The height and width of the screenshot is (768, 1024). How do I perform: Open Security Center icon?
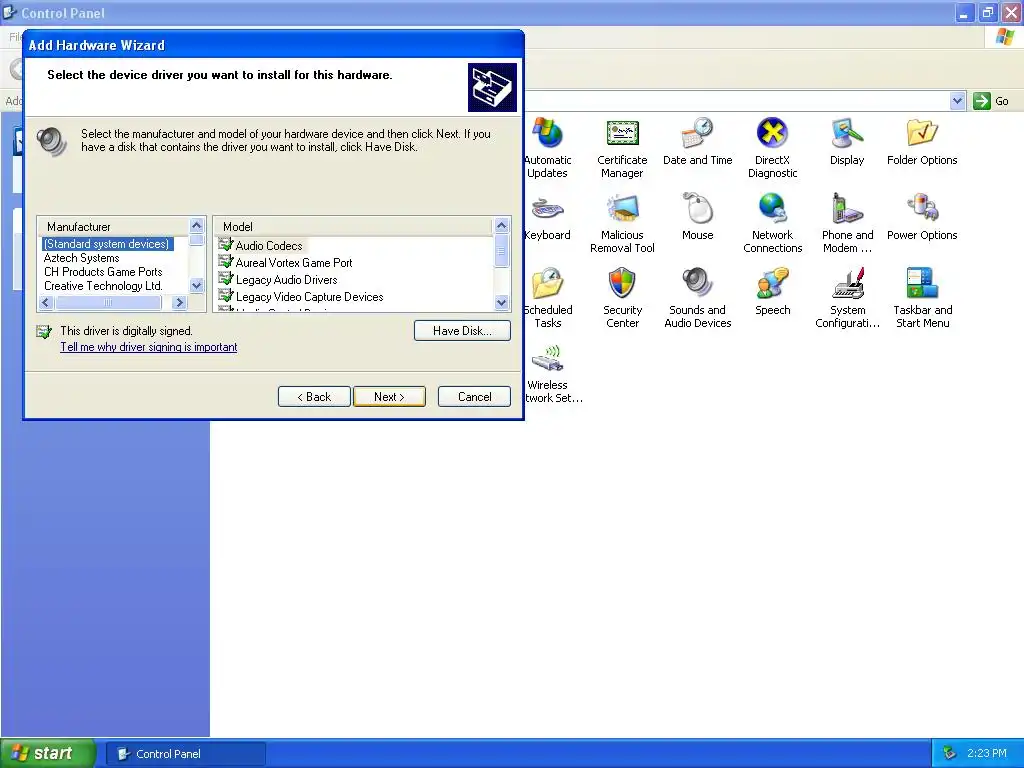[x=622, y=285]
